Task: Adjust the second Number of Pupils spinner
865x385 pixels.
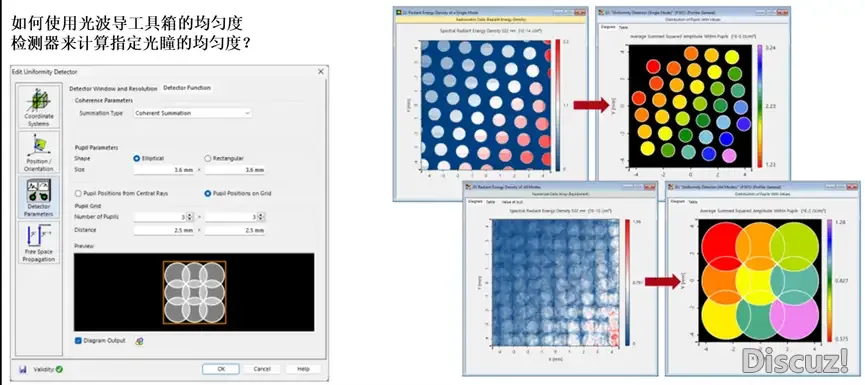Action: [260, 217]
